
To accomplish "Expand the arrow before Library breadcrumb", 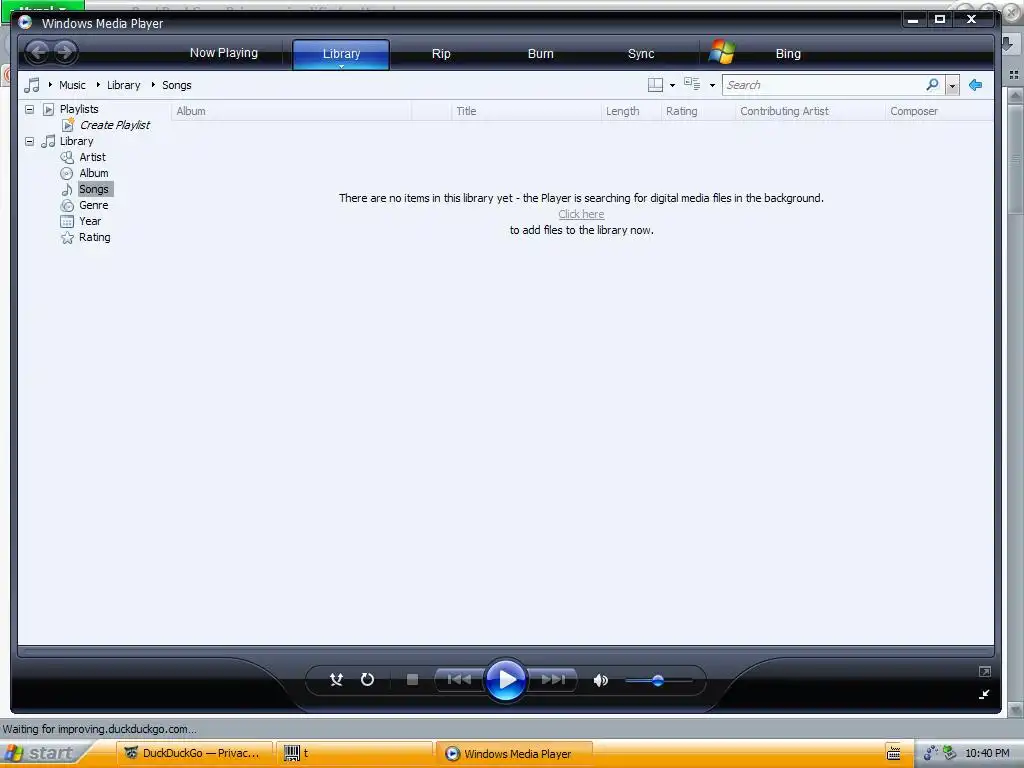I will pos(98,84).
